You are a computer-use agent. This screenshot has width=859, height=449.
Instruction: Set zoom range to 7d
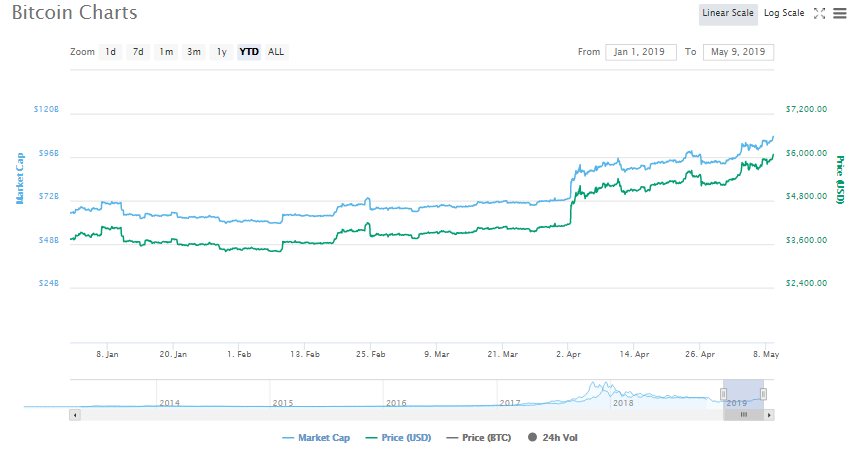point(138,52)
